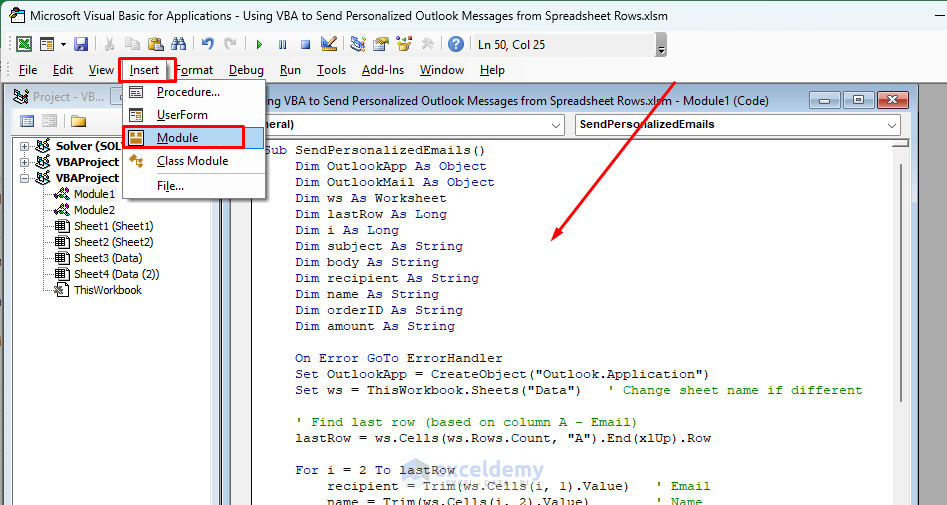Run the macro with green play icon
Viewport: 947px width, 505px height.
pyautogui.click(x=260, y=44)
